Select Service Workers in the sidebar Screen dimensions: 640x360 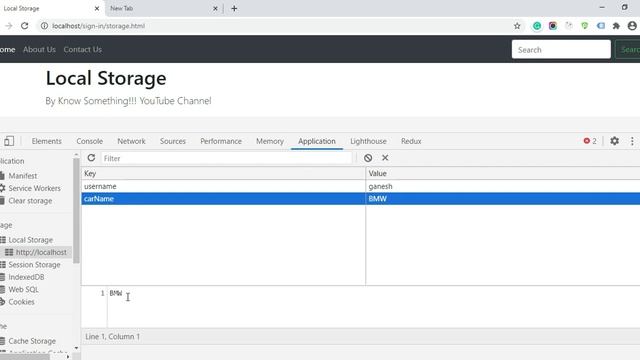coord(34,188)
